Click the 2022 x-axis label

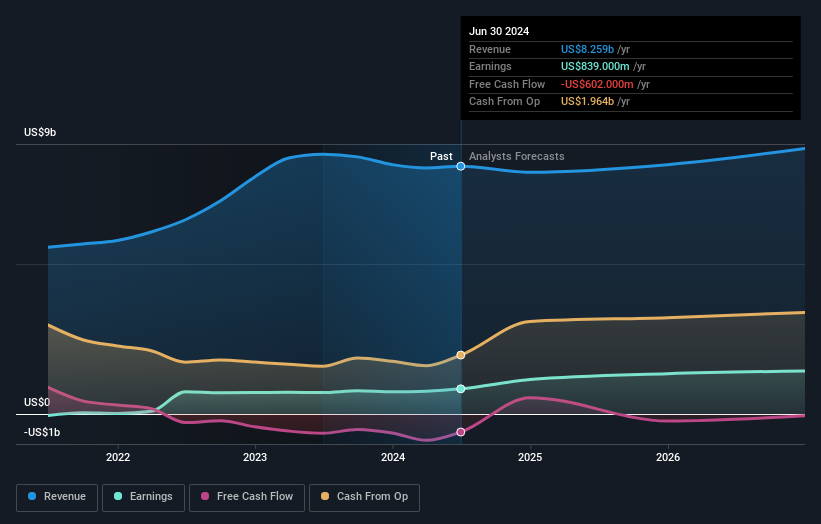tap(118, 457)
